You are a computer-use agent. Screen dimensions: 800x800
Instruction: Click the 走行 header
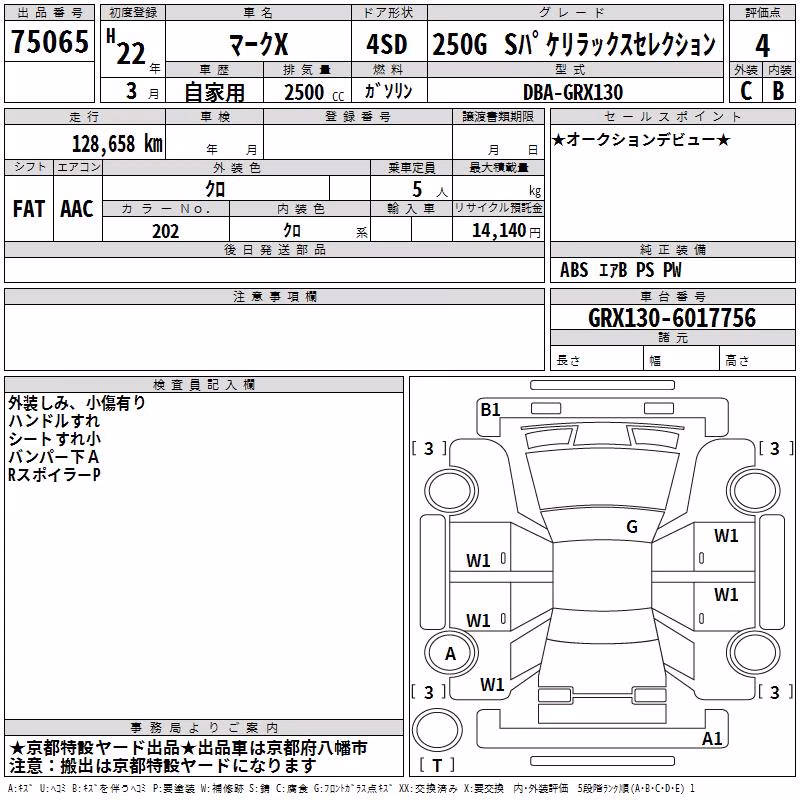point(85,117)
